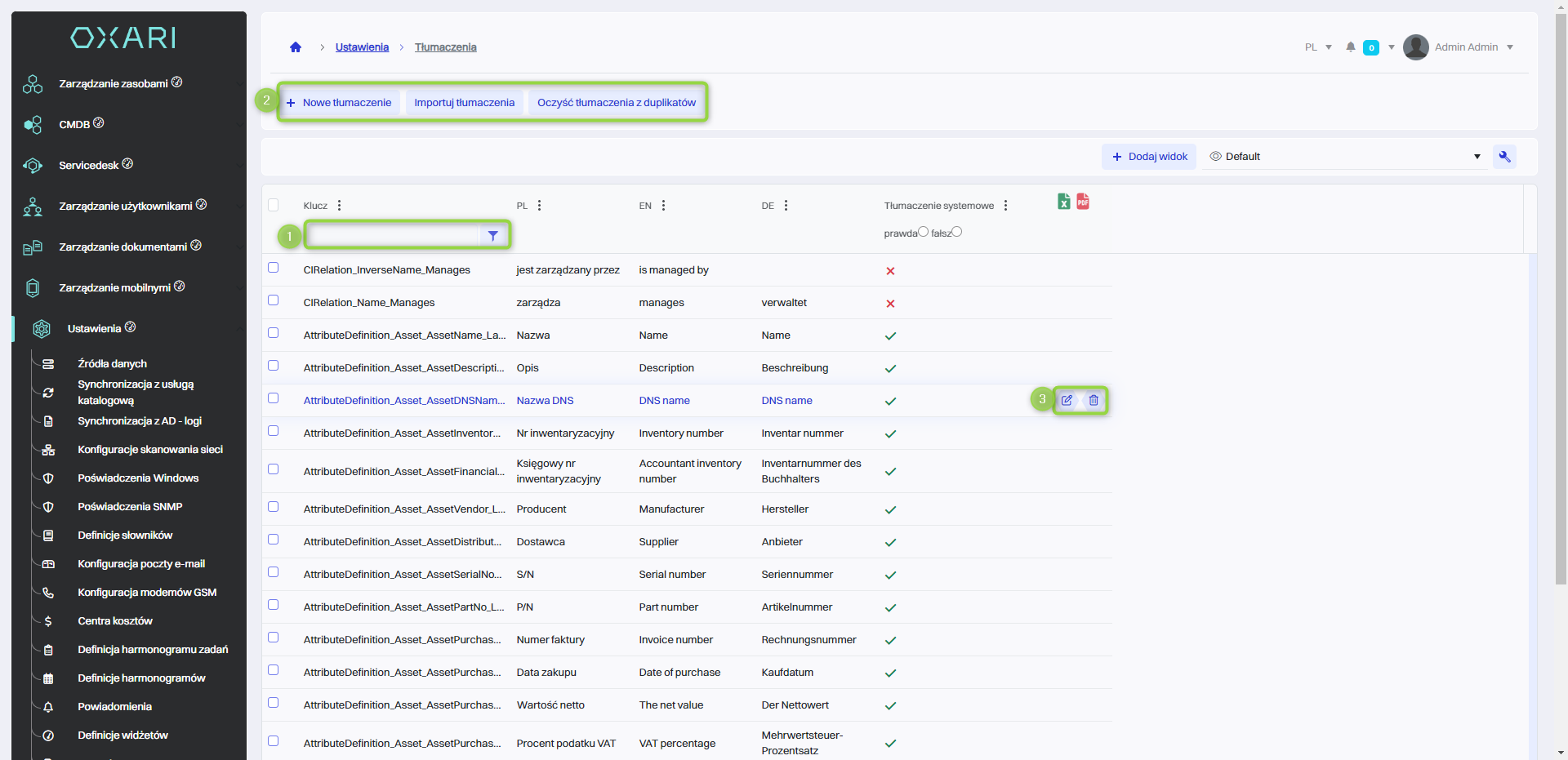
Task: Export table to PDF file
Action: click(1083, 202)
